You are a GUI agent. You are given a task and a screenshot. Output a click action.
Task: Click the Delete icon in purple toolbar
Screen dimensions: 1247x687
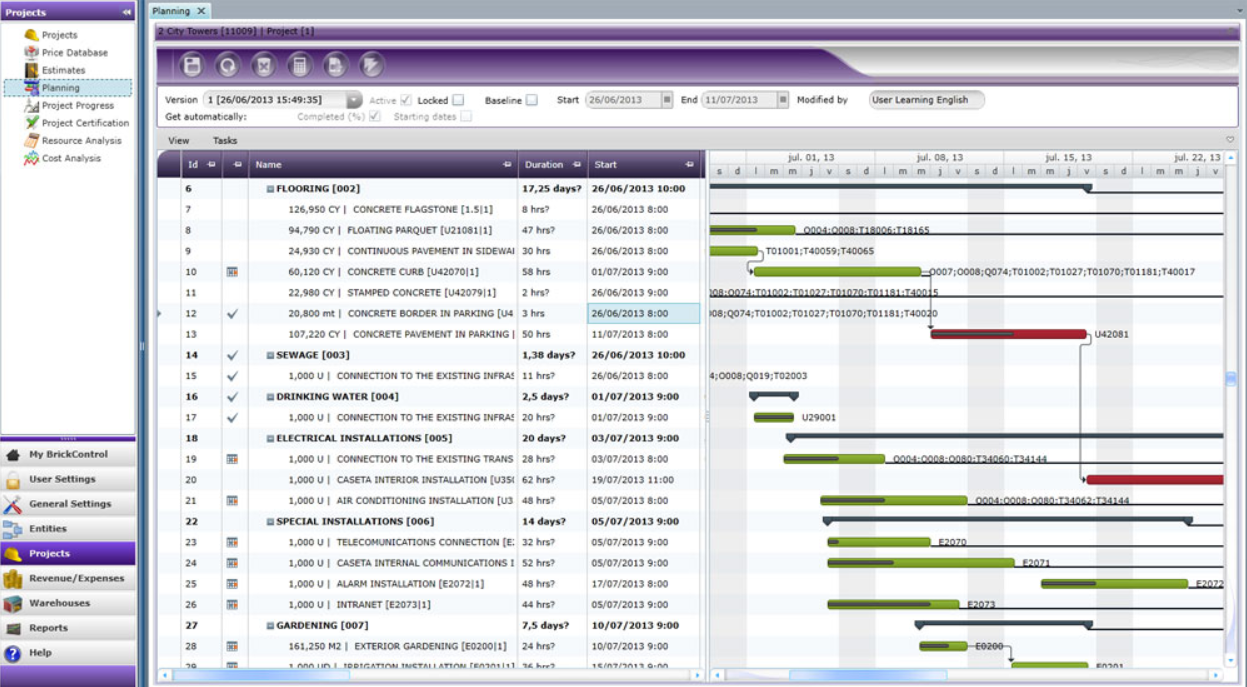coord(264,66)
